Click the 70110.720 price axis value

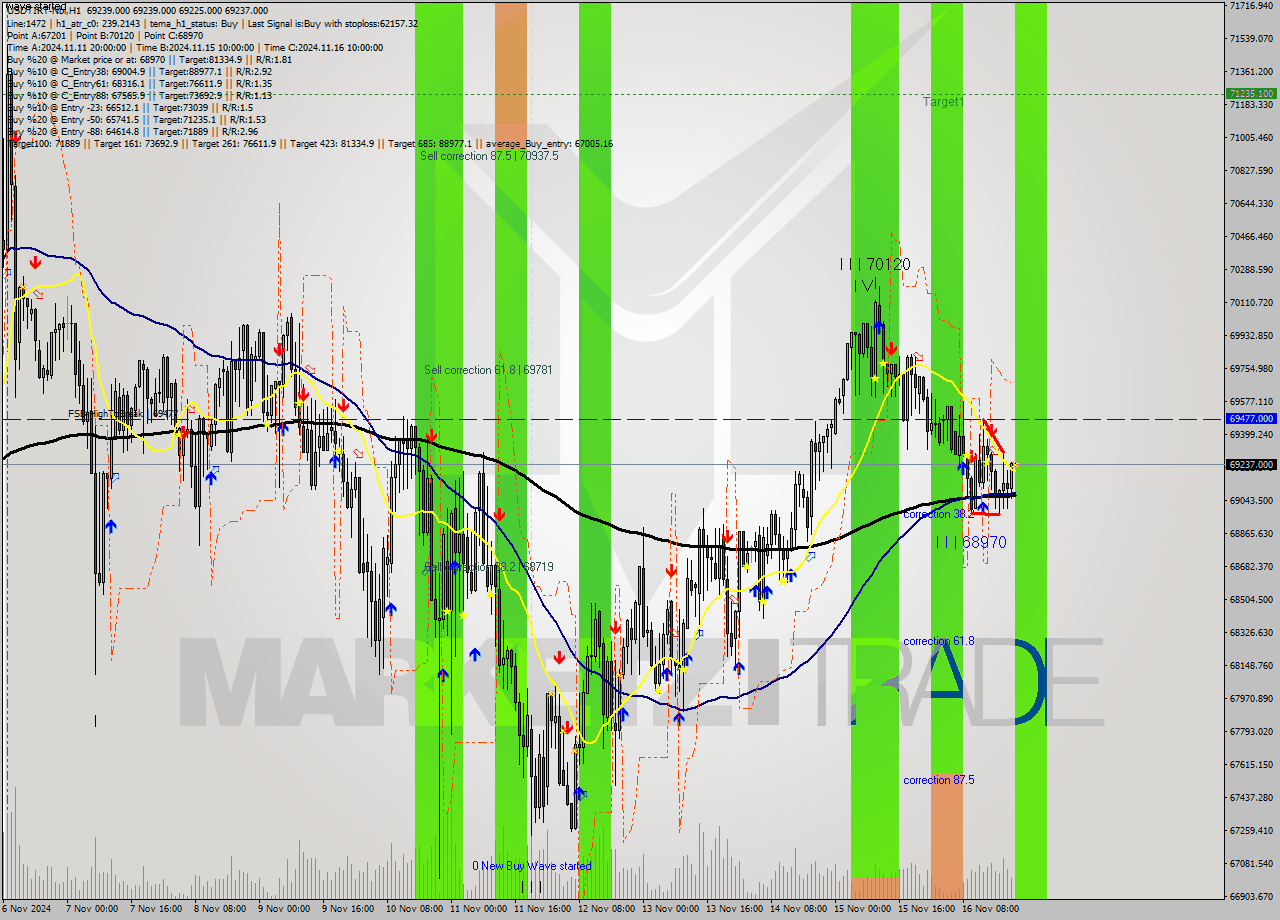pyautogui.click(x=1251, y=302)
